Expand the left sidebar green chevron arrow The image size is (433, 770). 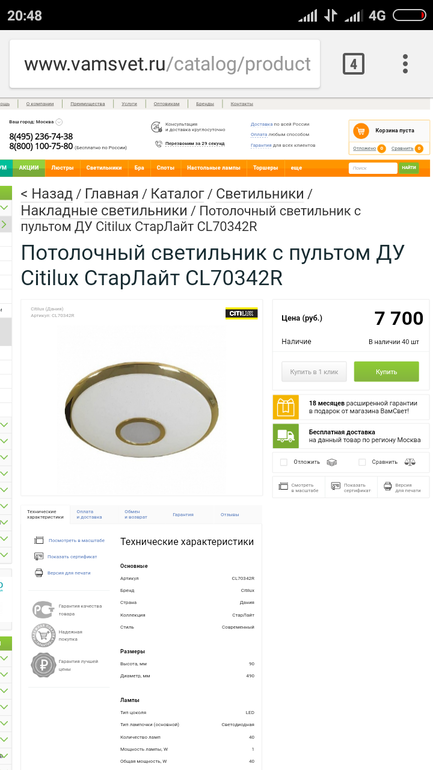tap(4, 225)
